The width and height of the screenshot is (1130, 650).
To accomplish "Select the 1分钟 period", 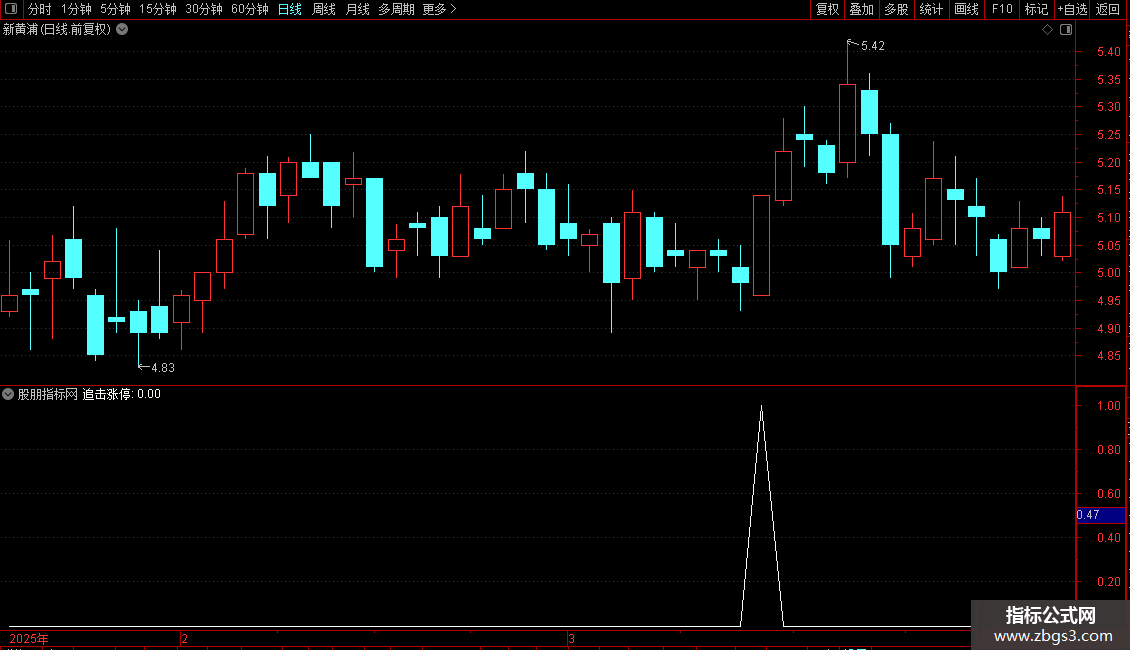I will coord(76,9).
